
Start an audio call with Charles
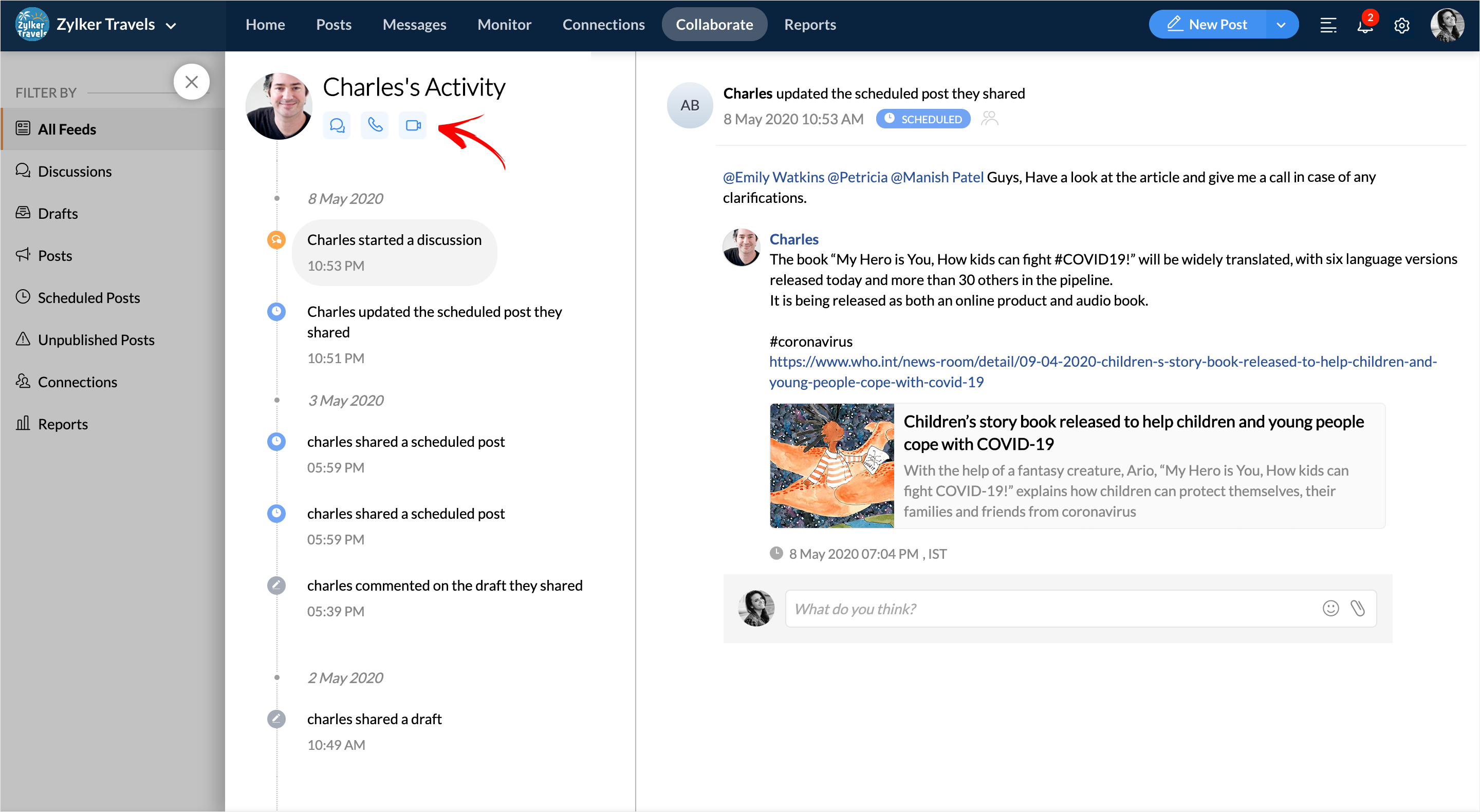(x=375, y=125)
